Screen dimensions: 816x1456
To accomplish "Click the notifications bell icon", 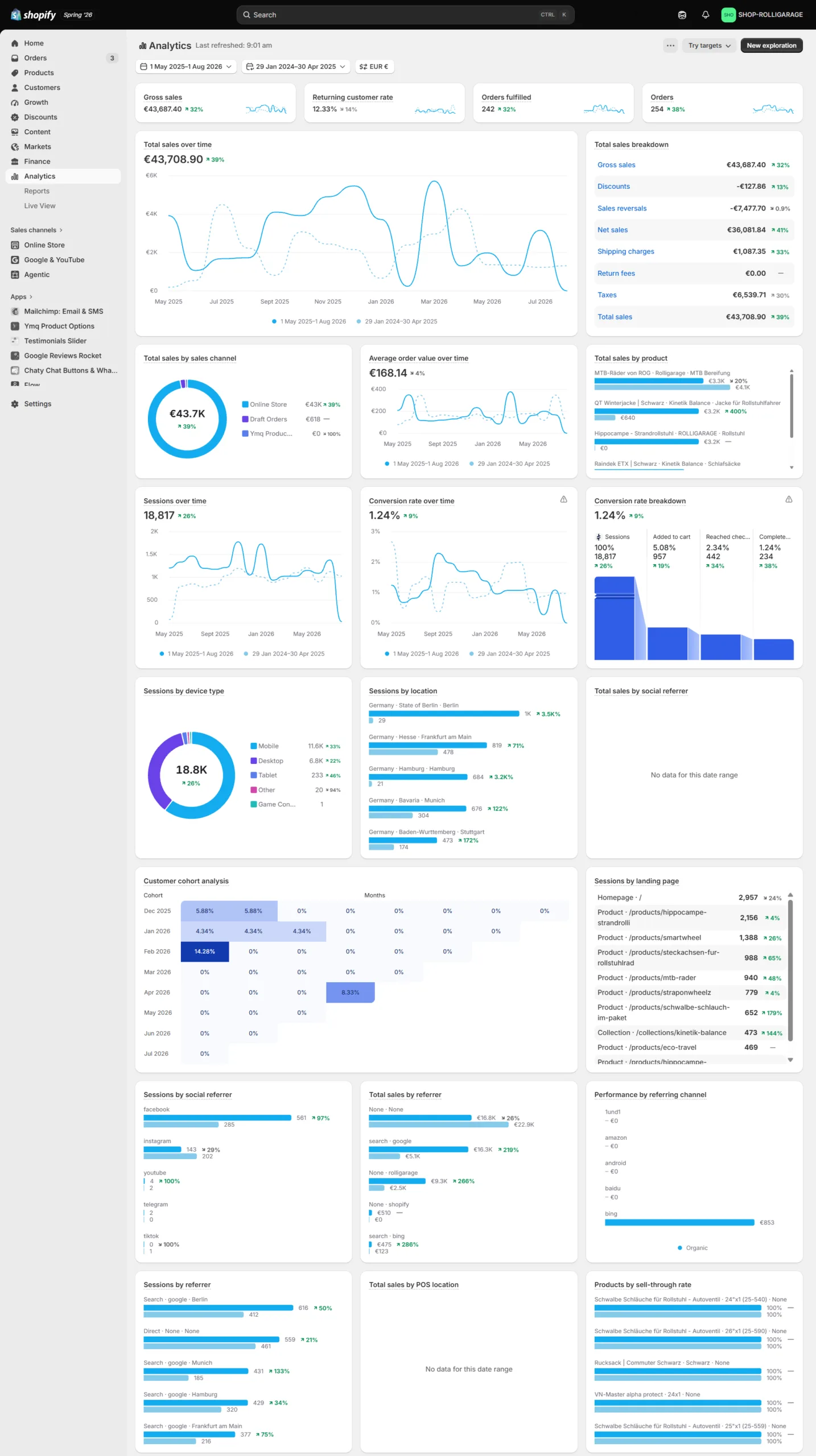I will (x=706, y=15).
